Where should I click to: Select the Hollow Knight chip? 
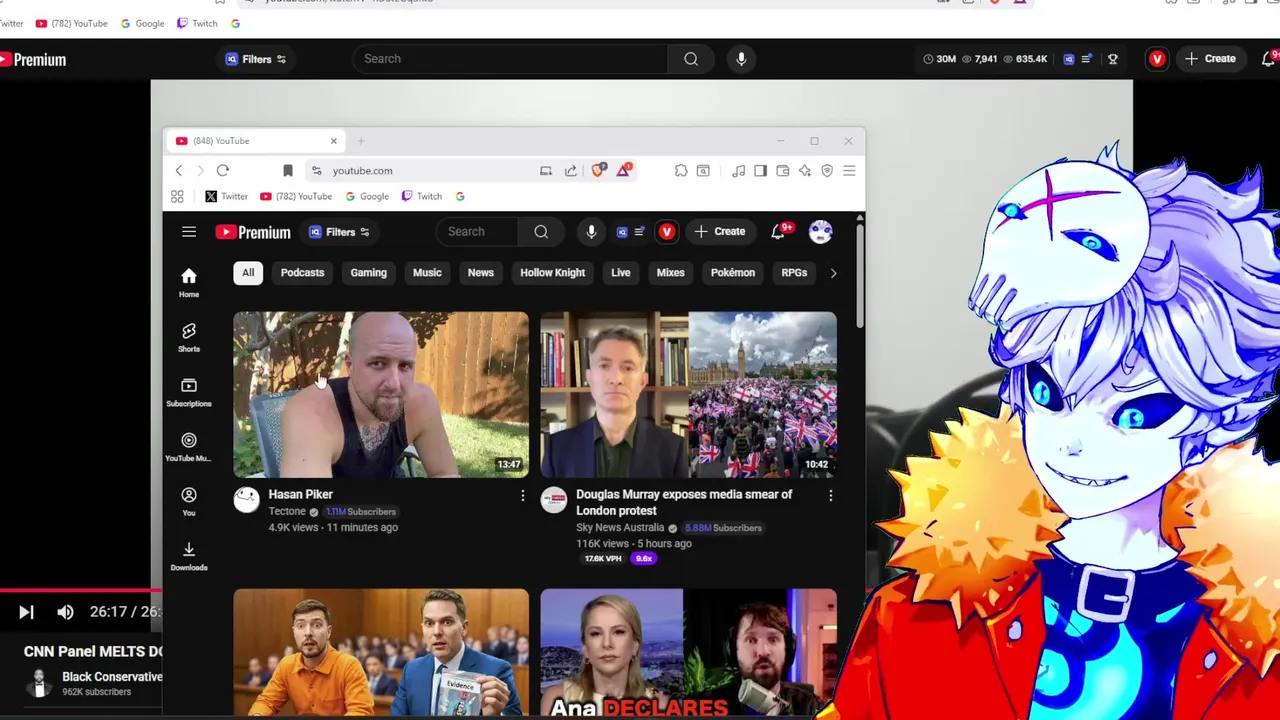[552, 273]
